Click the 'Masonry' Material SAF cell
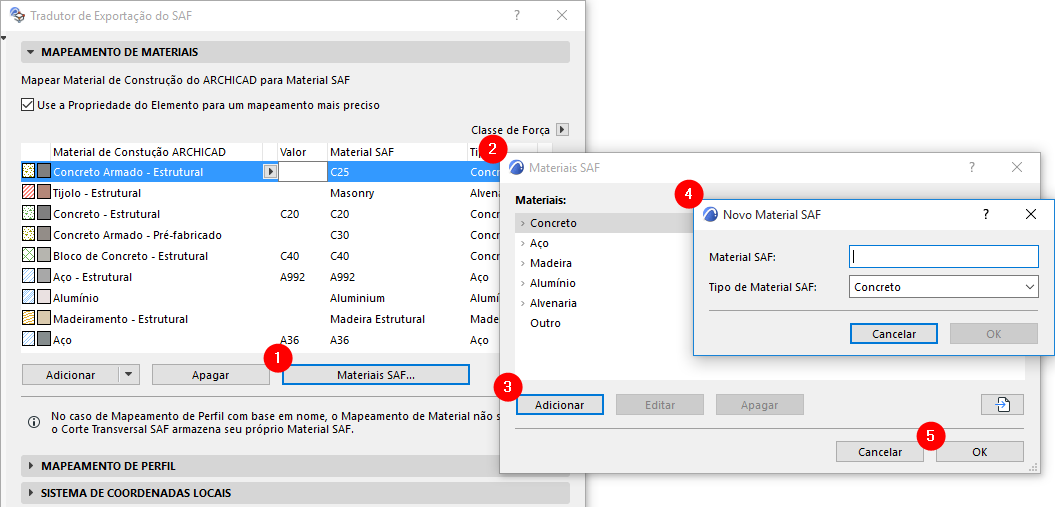The width and height of the screenshot is (1055, 507). pos(352,193)
